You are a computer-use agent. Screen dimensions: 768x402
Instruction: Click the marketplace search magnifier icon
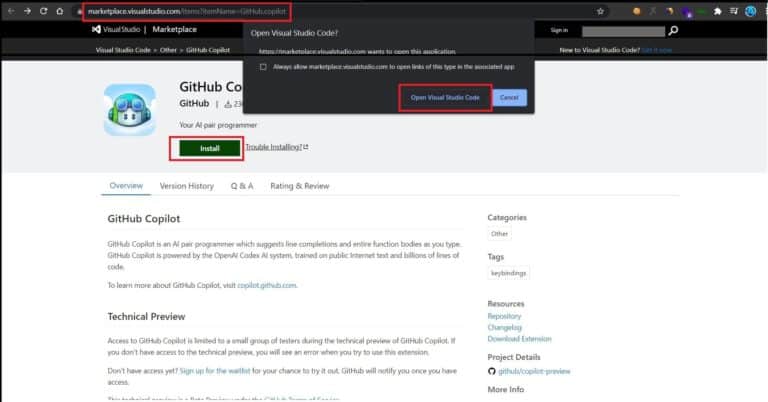pos(673,30)
